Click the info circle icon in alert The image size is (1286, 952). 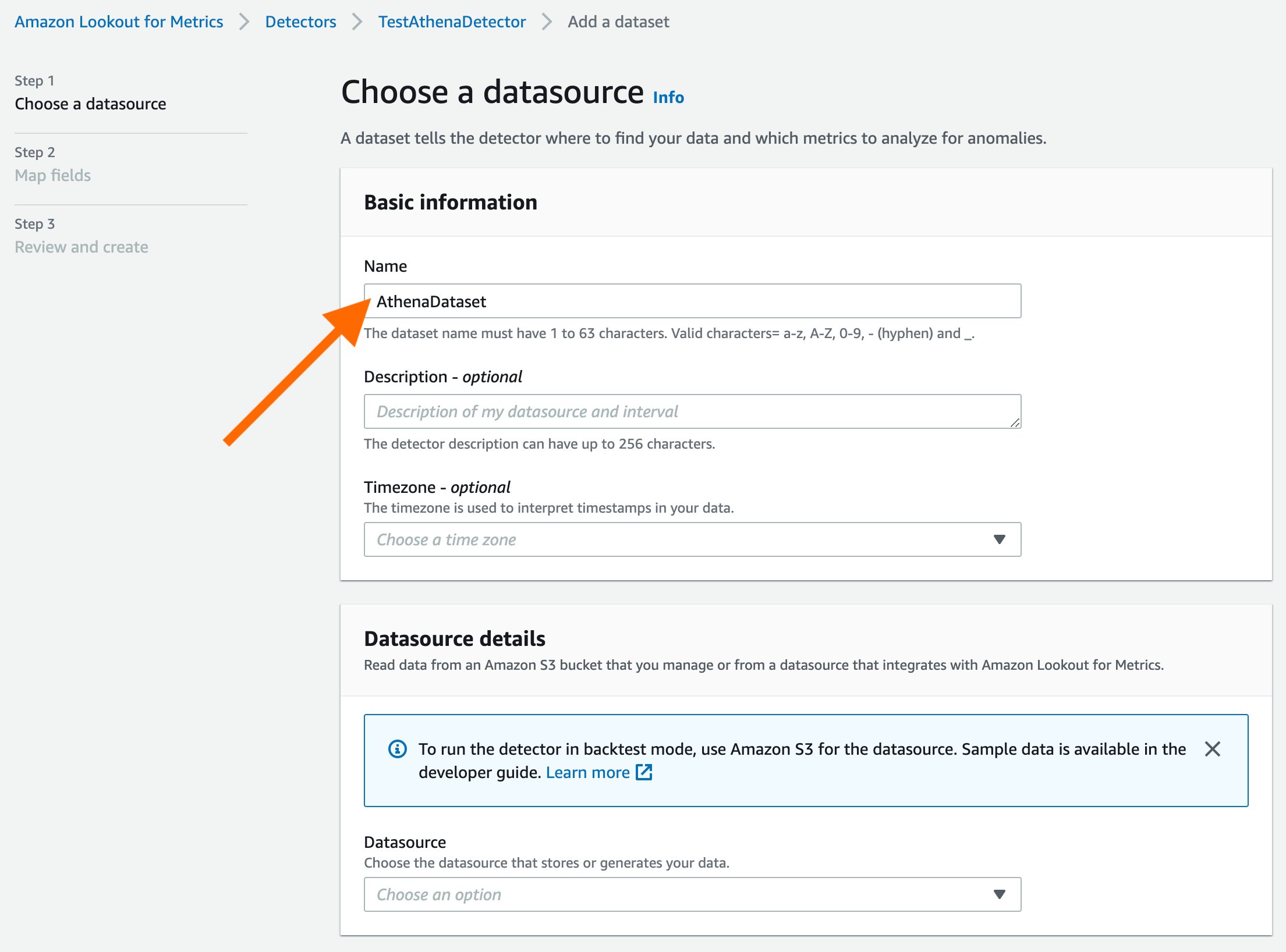(398, 749)
